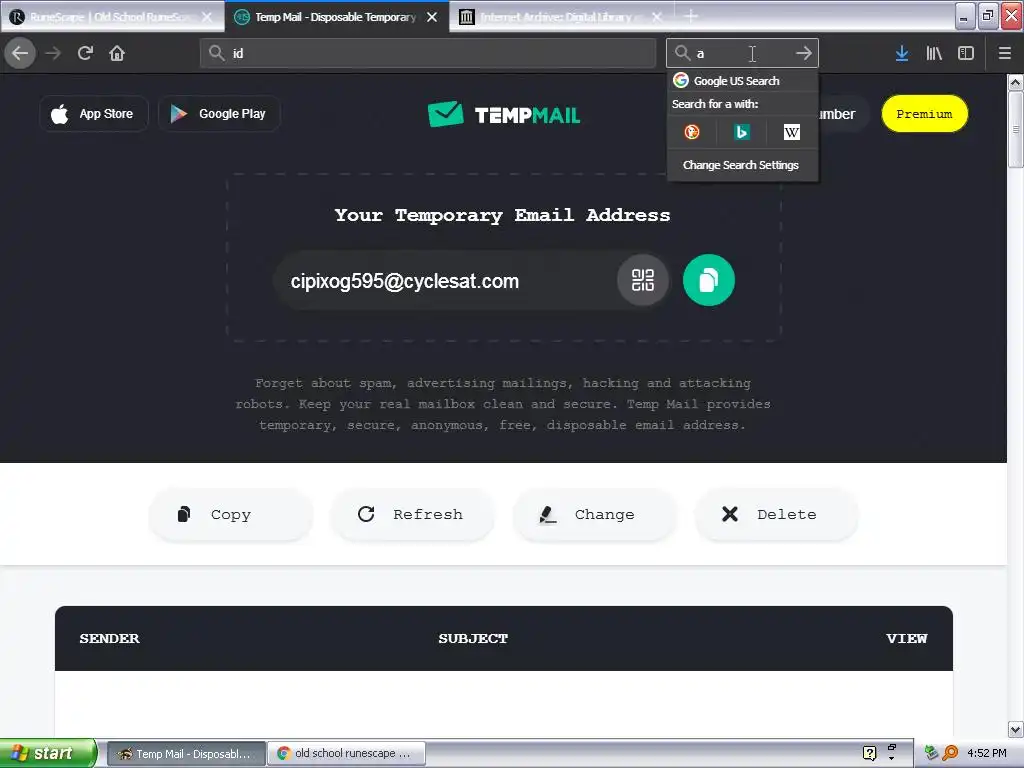Click the Copy button below the banner

pos(231,515)
